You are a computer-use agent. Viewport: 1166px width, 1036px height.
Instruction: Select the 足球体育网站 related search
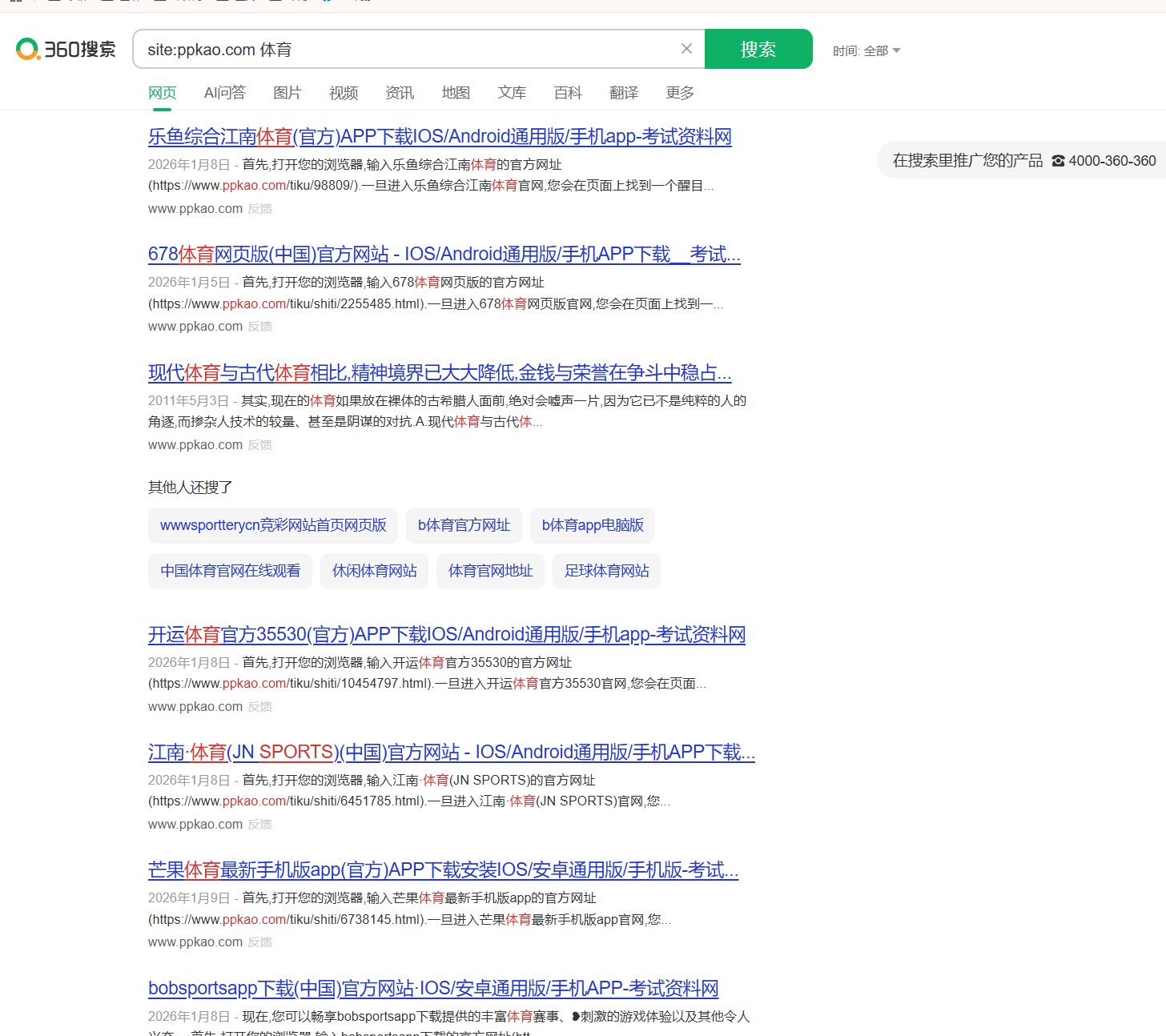[x=606, y=571]
